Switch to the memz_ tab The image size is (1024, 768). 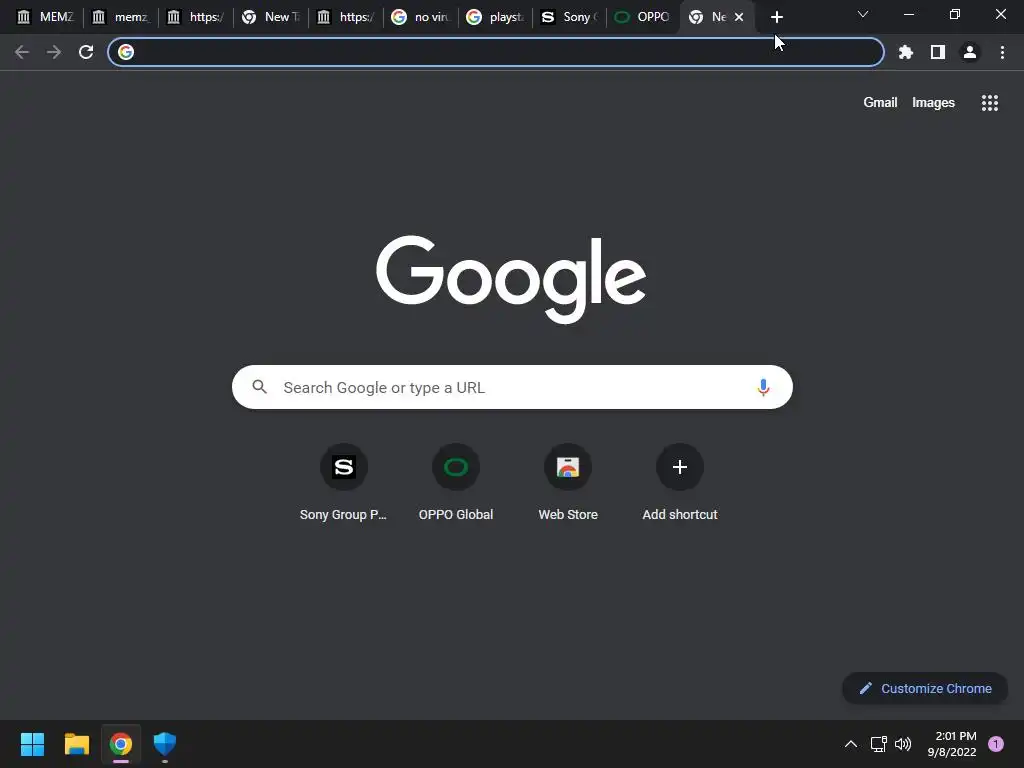coord(121,17)
